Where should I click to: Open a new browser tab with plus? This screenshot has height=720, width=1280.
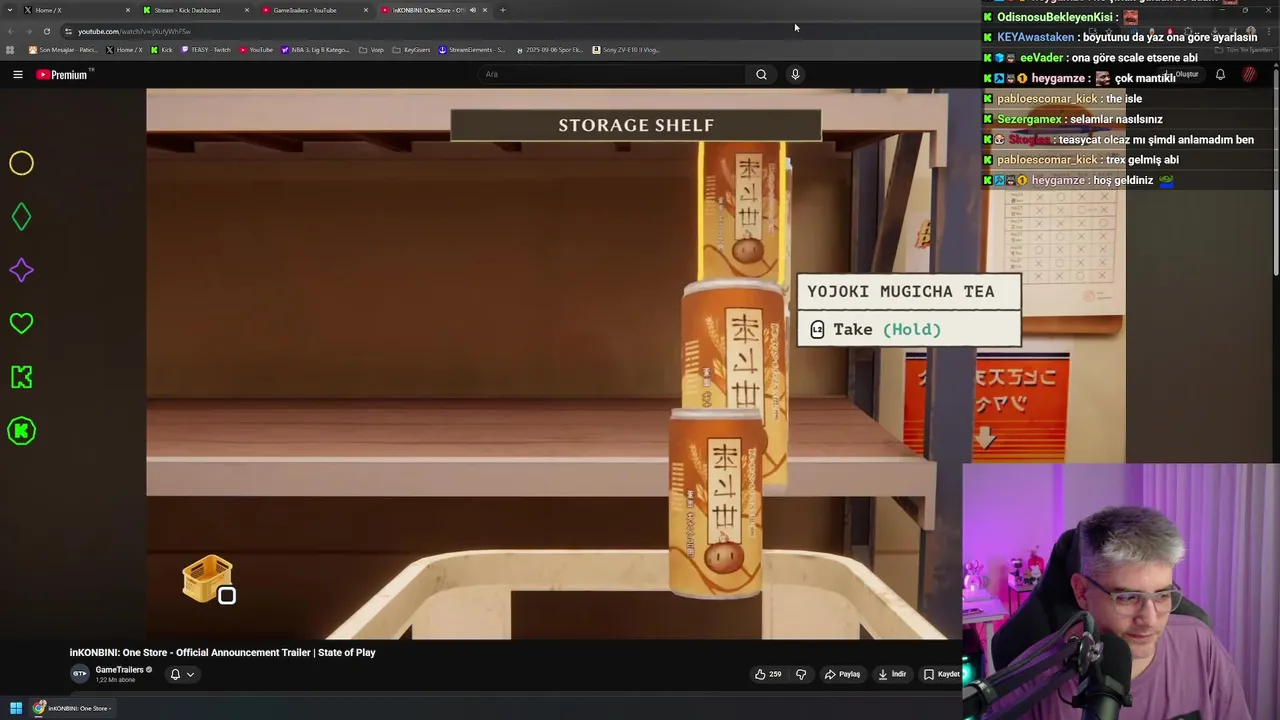coord(502,10)
